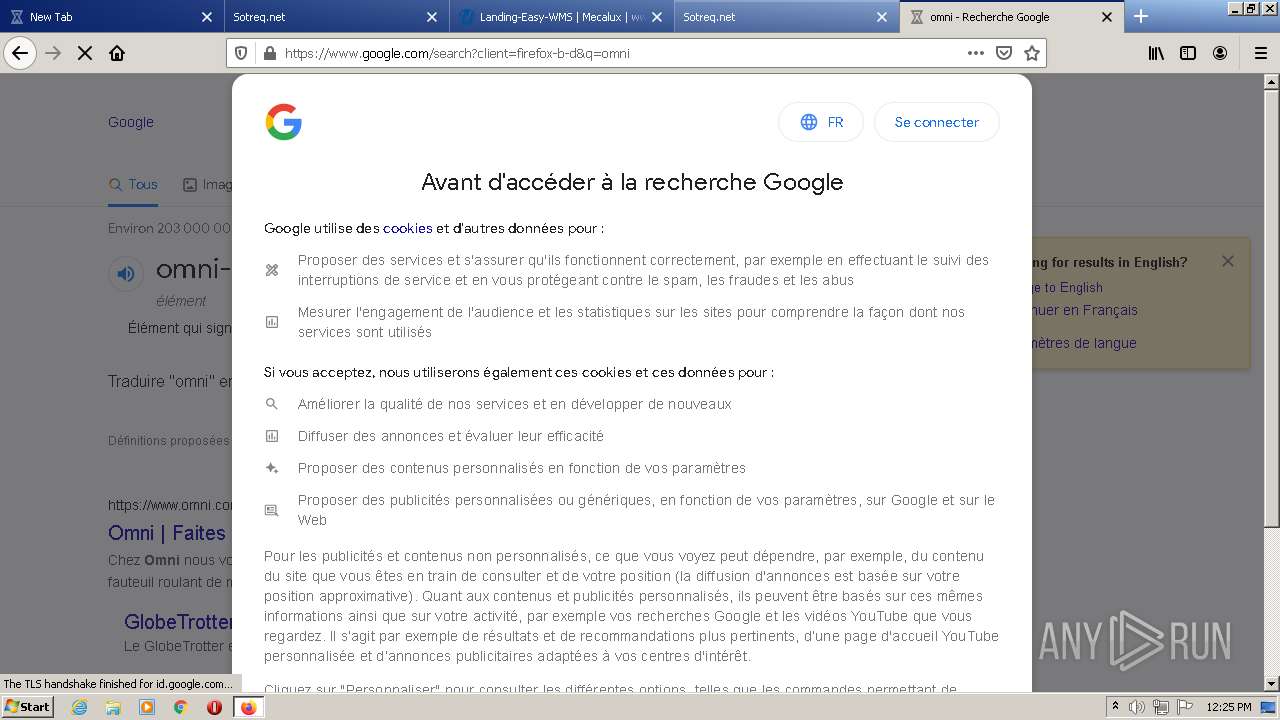Open media player taskbar icon
Viewport: 1280px width, 720px height.
click(x=147, y=707)
